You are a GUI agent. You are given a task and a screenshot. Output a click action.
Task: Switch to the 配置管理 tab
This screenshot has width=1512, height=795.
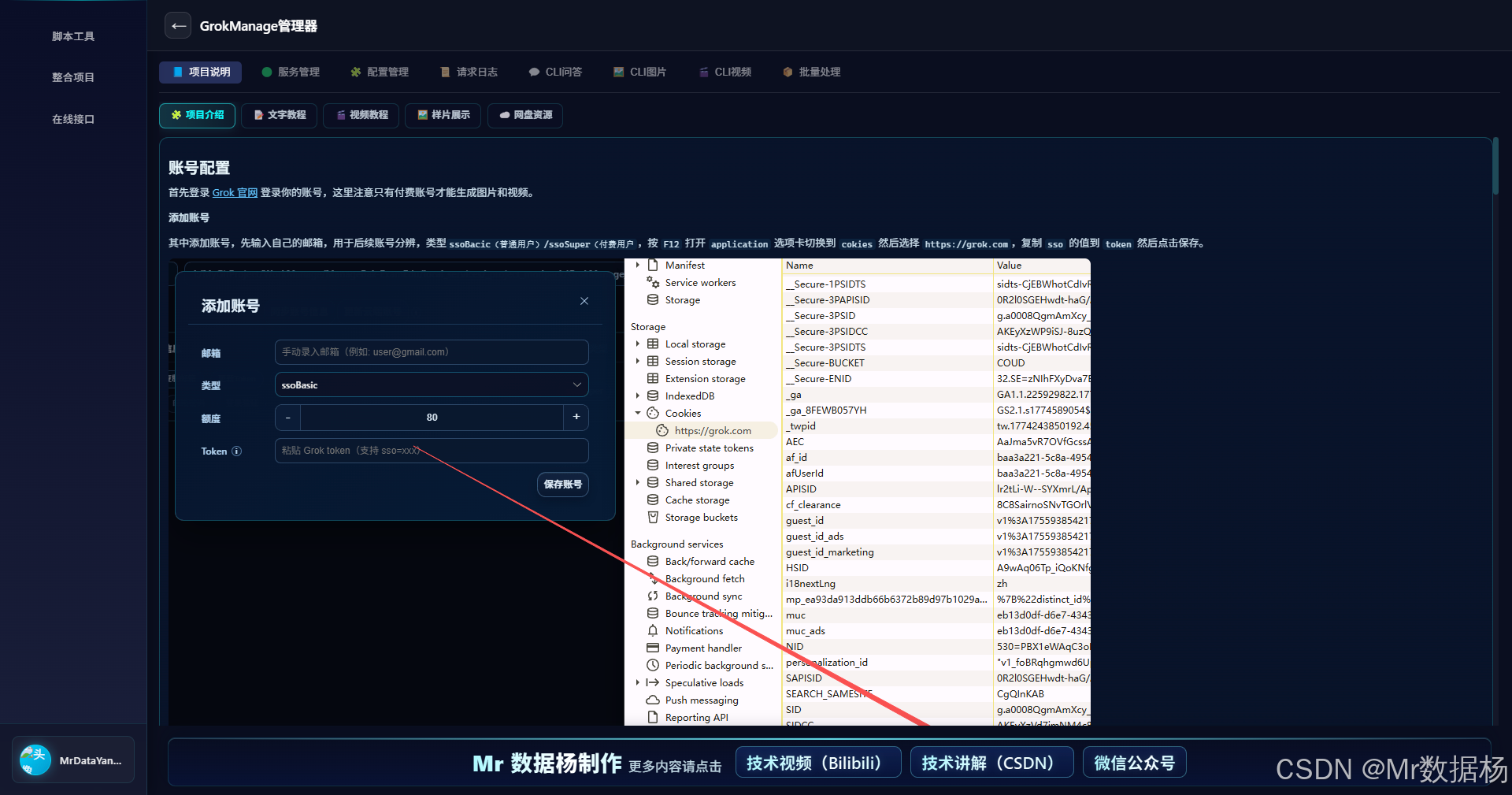coord(380,72)
